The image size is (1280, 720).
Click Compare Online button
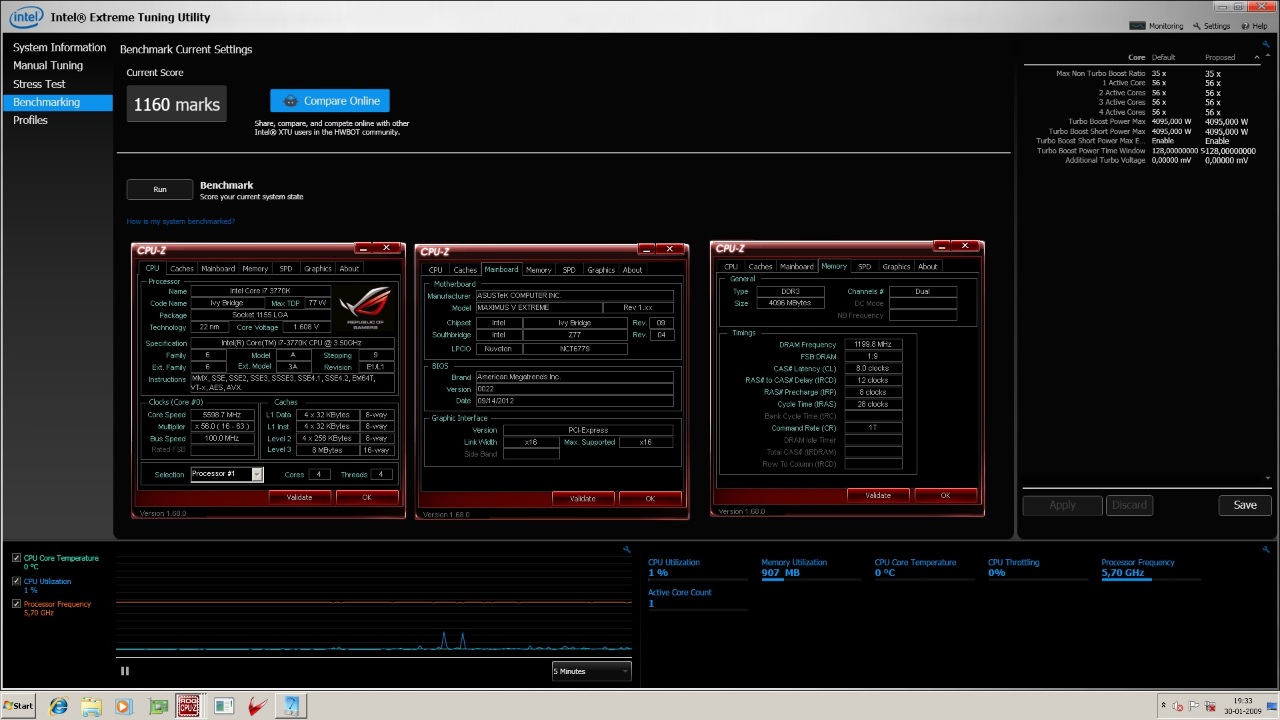coord(330,101)
